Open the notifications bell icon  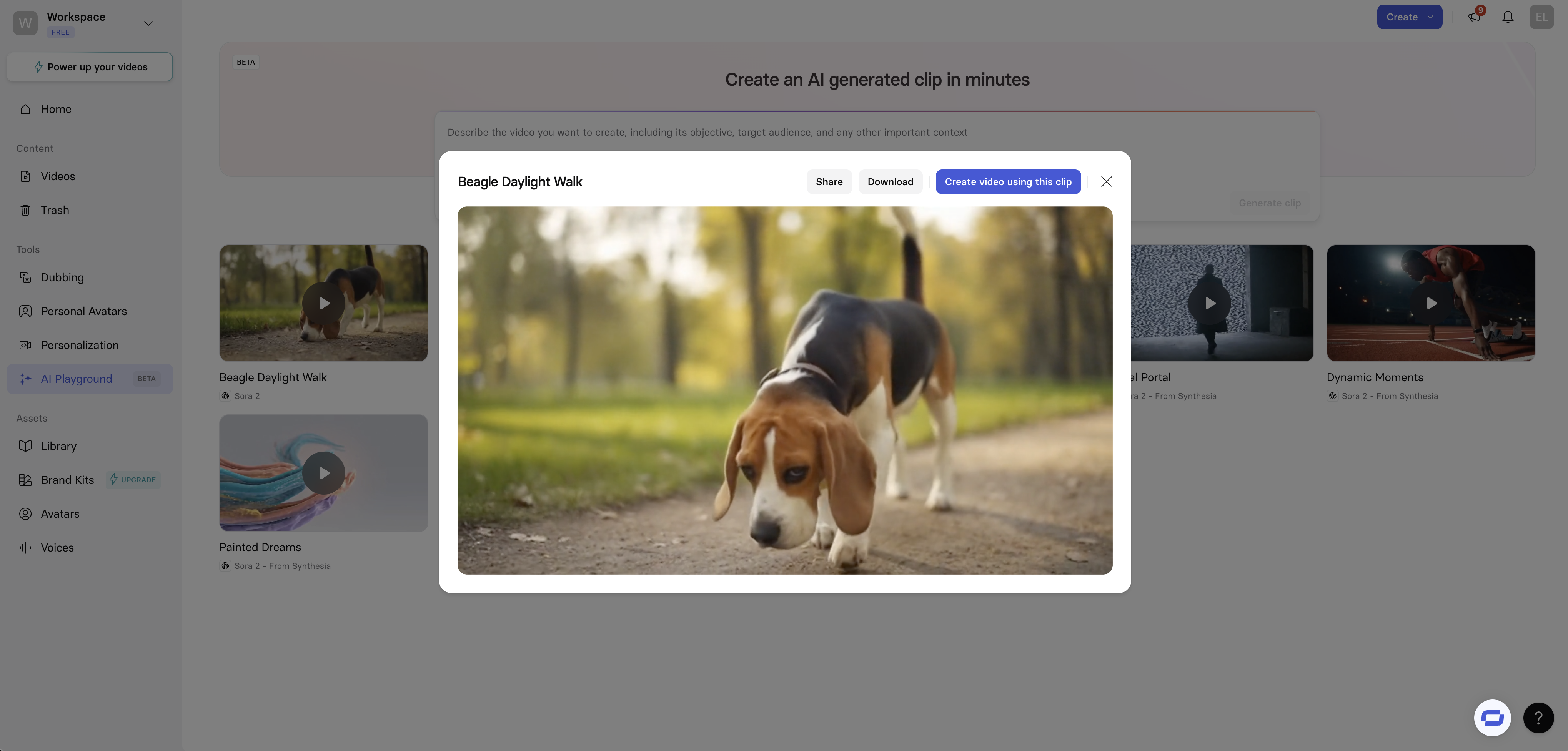[x=1507, y=17]
